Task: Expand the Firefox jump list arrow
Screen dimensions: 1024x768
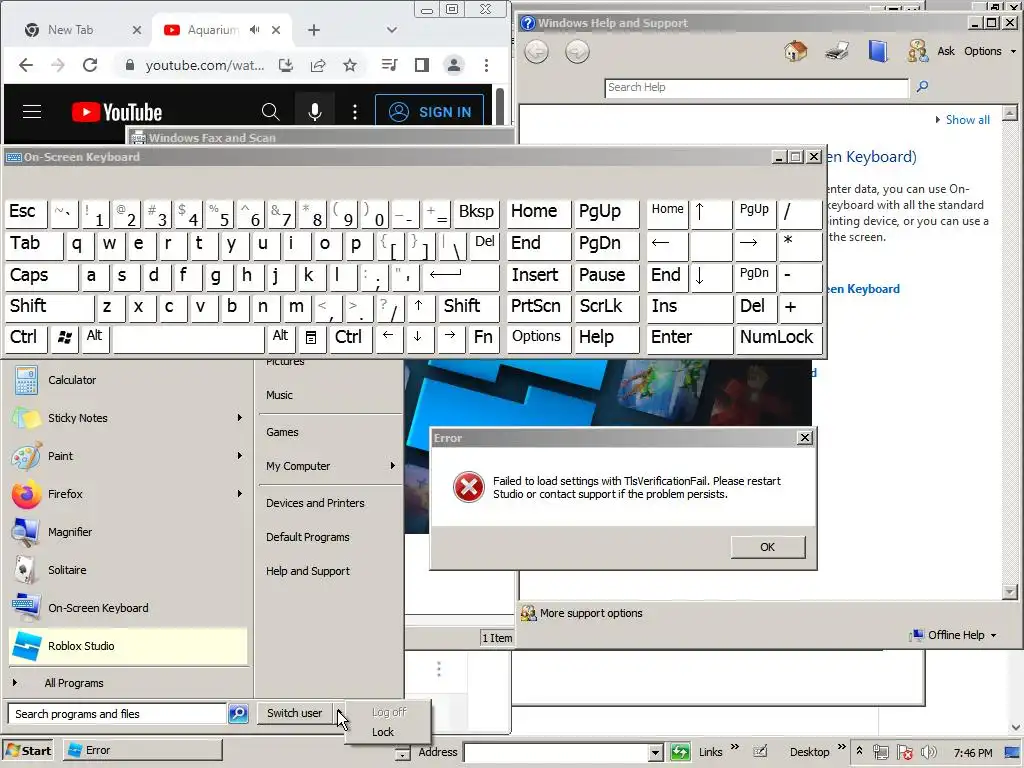Action: [240, 494]
